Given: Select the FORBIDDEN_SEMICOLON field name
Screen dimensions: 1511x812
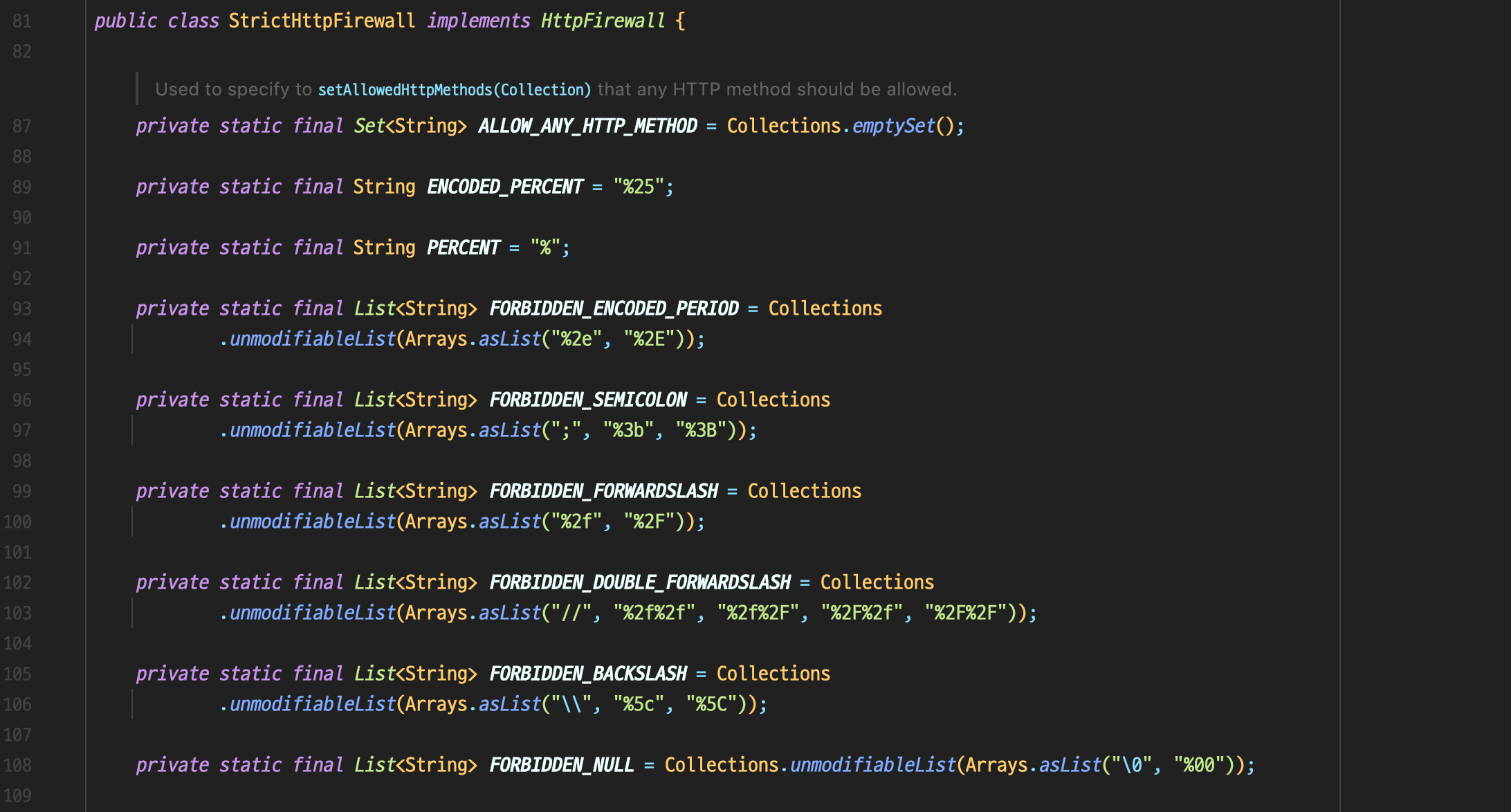Looking at the screenshot, I should 588,400.
